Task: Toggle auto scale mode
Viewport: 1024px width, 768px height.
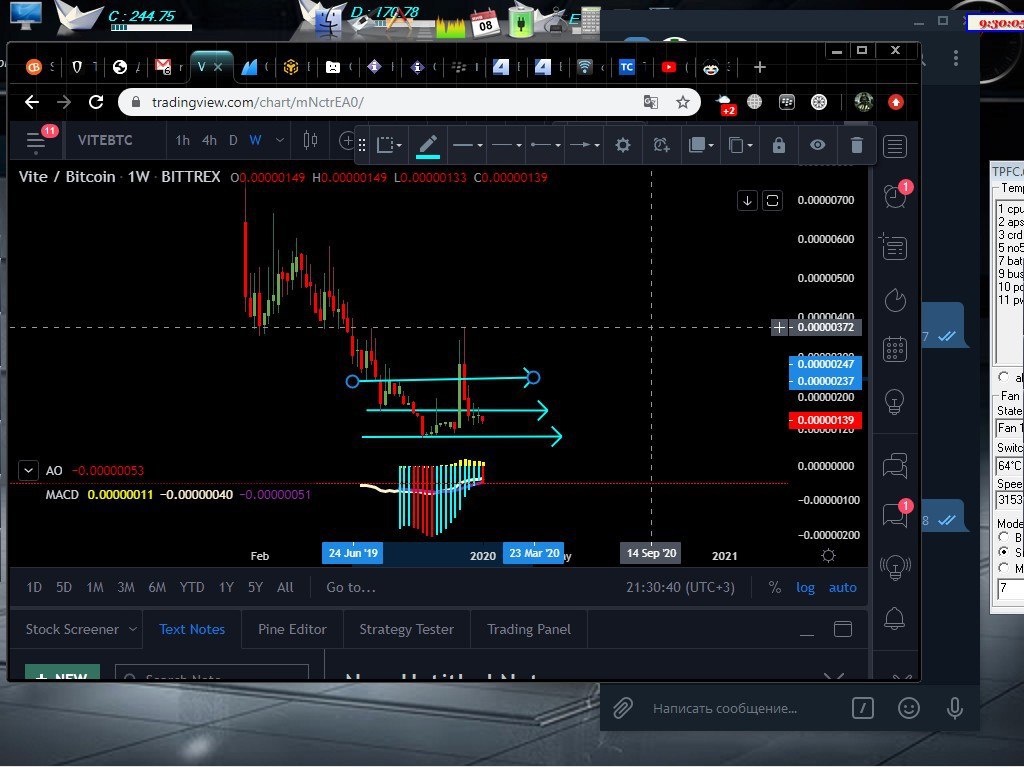Action: pyautogui.click(x=842, y=588)
